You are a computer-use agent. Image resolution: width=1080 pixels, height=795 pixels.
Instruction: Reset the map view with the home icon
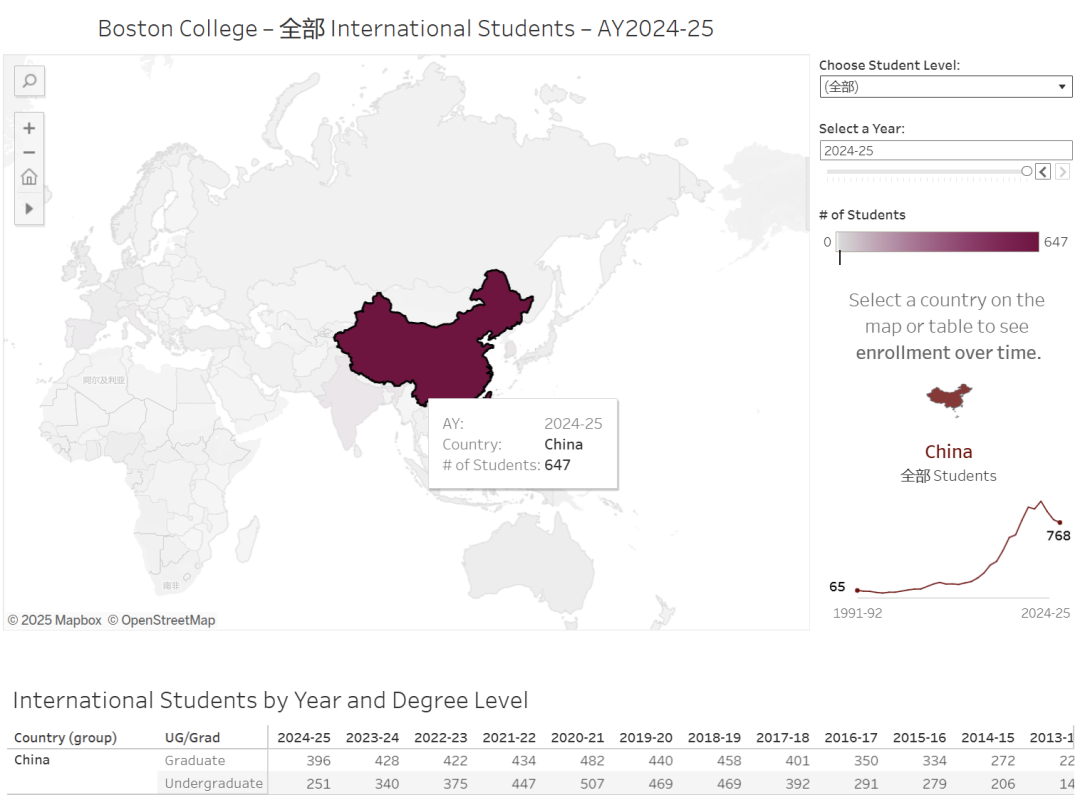click(x=28, y=177)
